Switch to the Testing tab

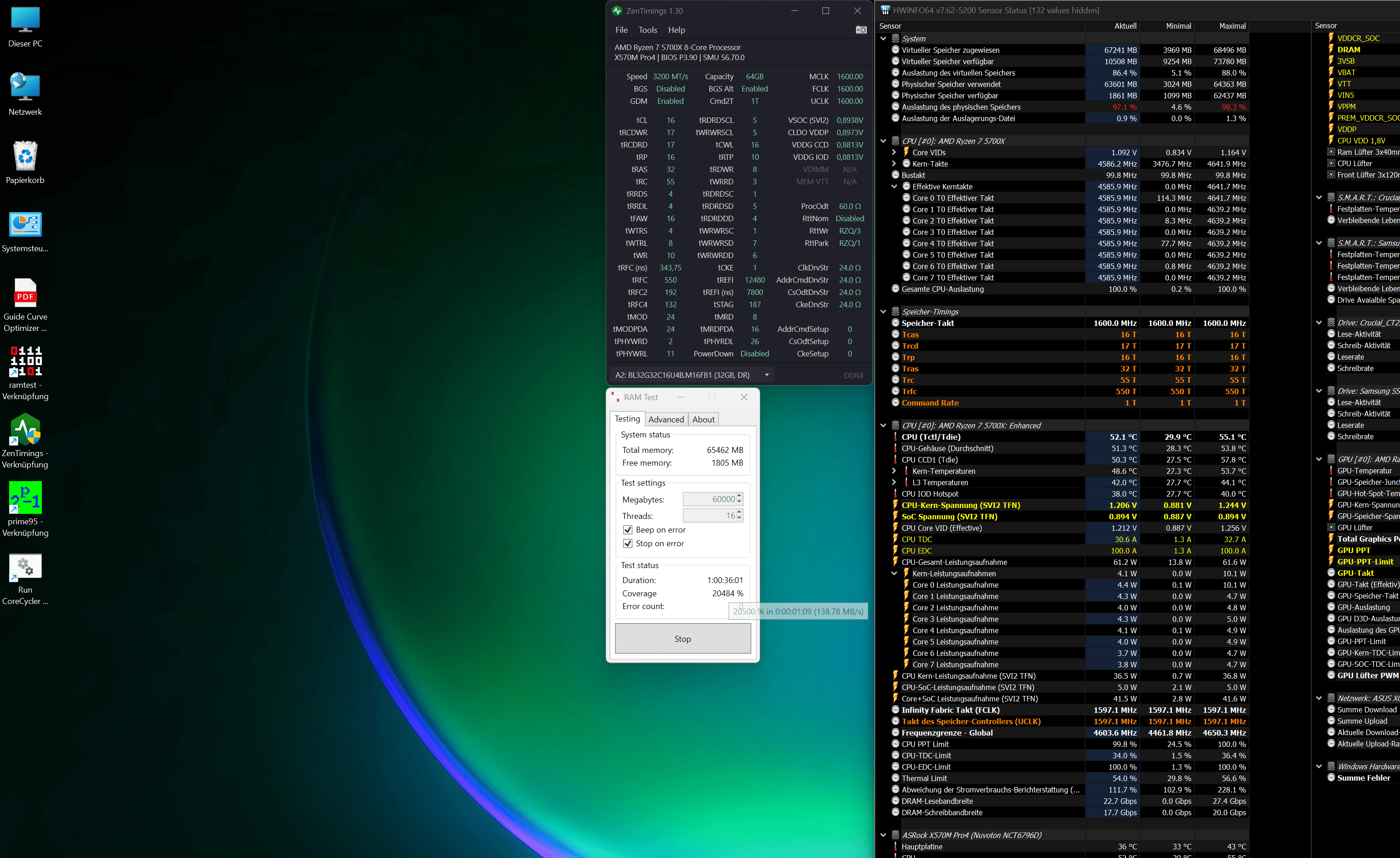coord(627,419)
